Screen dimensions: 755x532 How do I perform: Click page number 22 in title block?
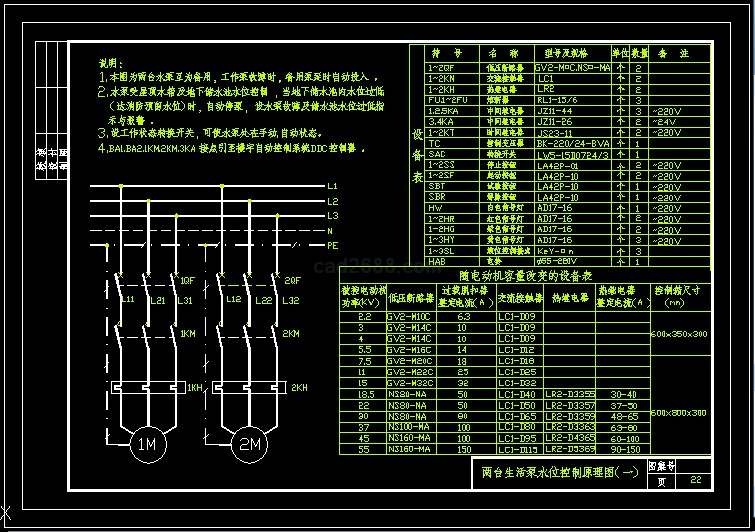pyautogui.click(x=695, y=481)
